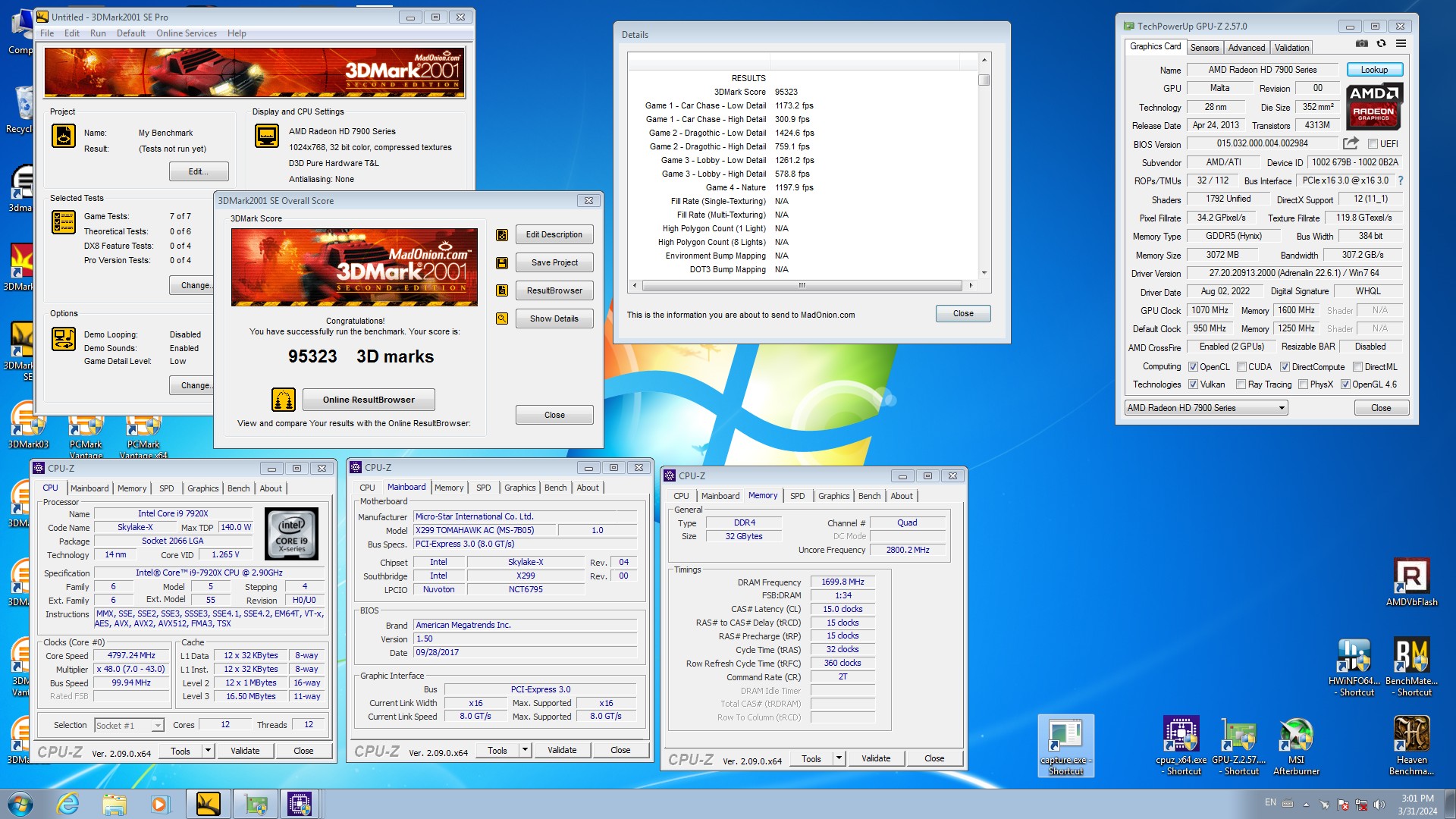Viewport: 1456px width, 819px height.
Task: Show hidden tray icons arrow
Action: 1306,805
